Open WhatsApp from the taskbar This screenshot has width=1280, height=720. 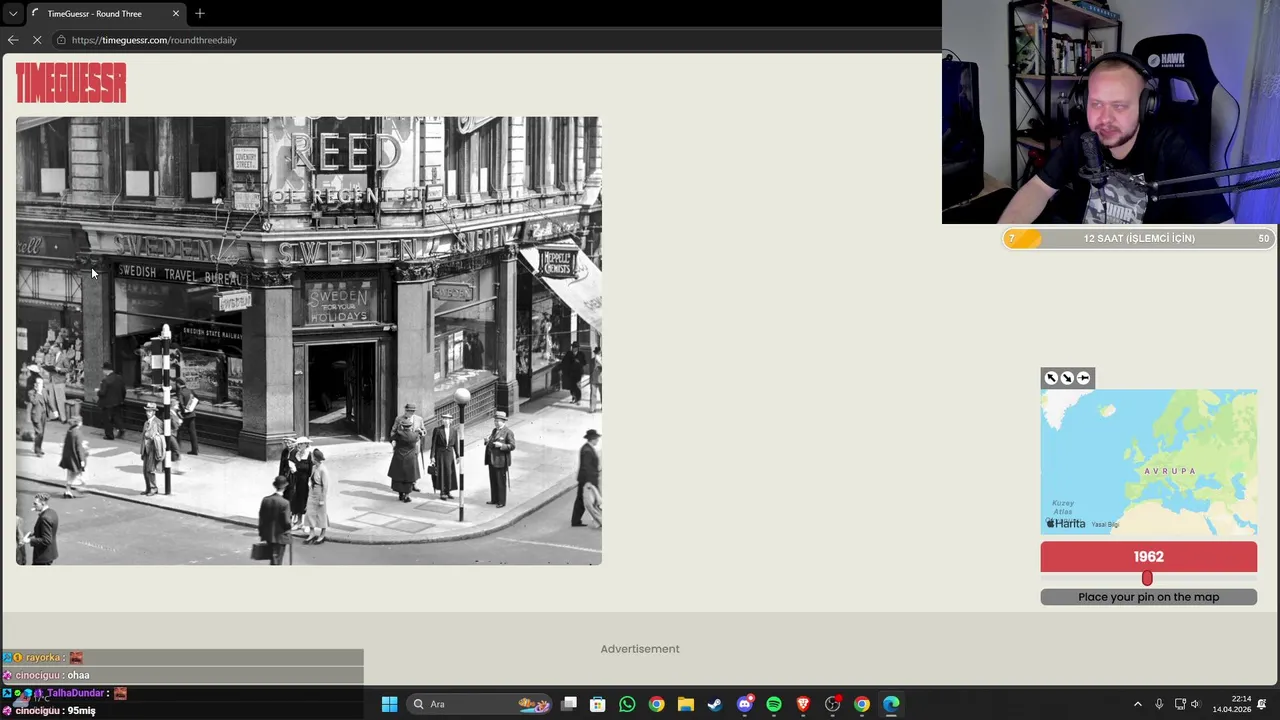tap(627, 704)
